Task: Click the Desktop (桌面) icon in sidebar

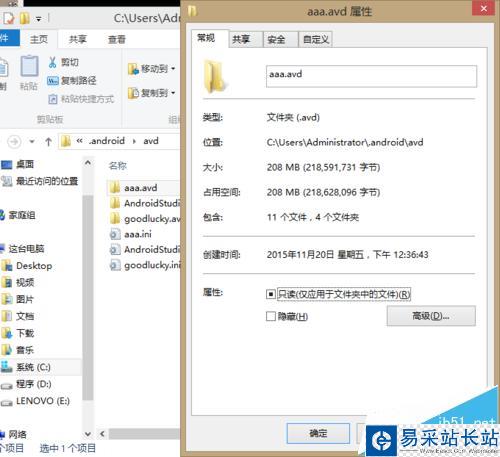Action: coord(7,164)
